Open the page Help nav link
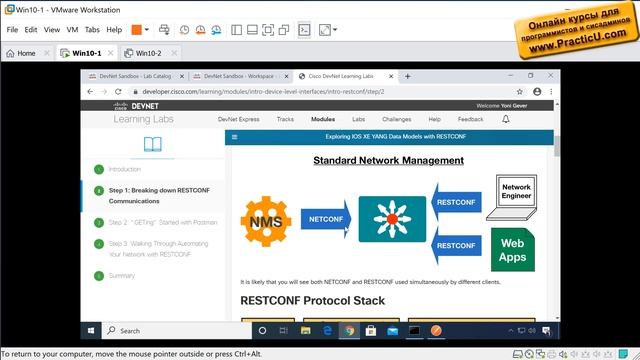The image size is (640, 360). tap(435, 119)
